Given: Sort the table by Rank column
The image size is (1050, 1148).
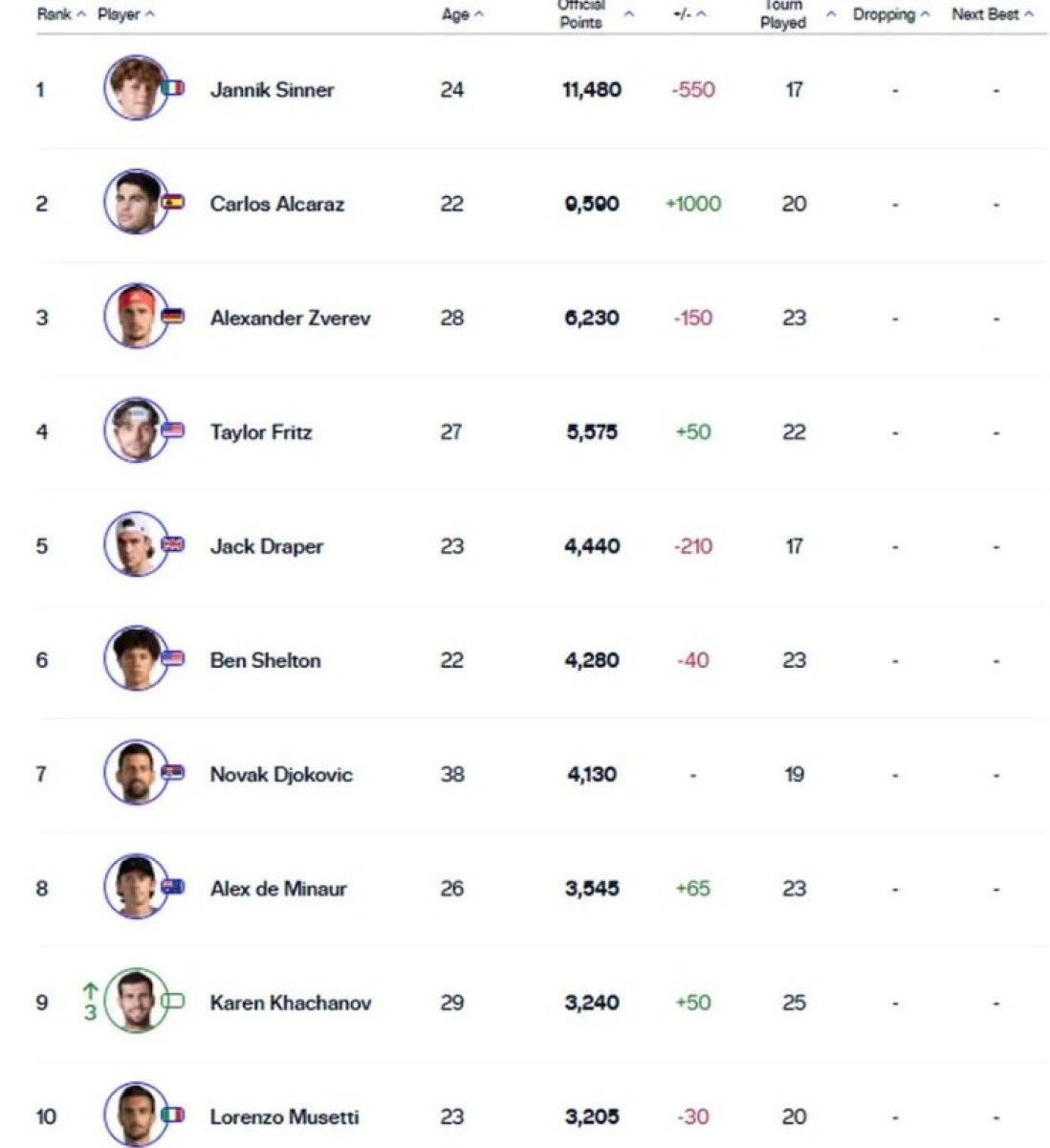Looking at the screenshot, I should pyautogui.click(x=60, y=14).
